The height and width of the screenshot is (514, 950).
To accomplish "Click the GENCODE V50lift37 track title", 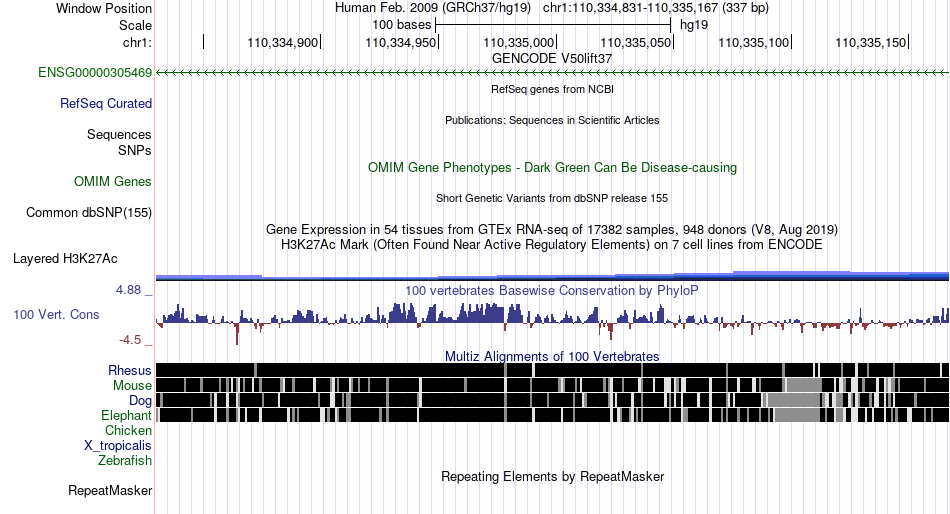I will coord(552,59).
